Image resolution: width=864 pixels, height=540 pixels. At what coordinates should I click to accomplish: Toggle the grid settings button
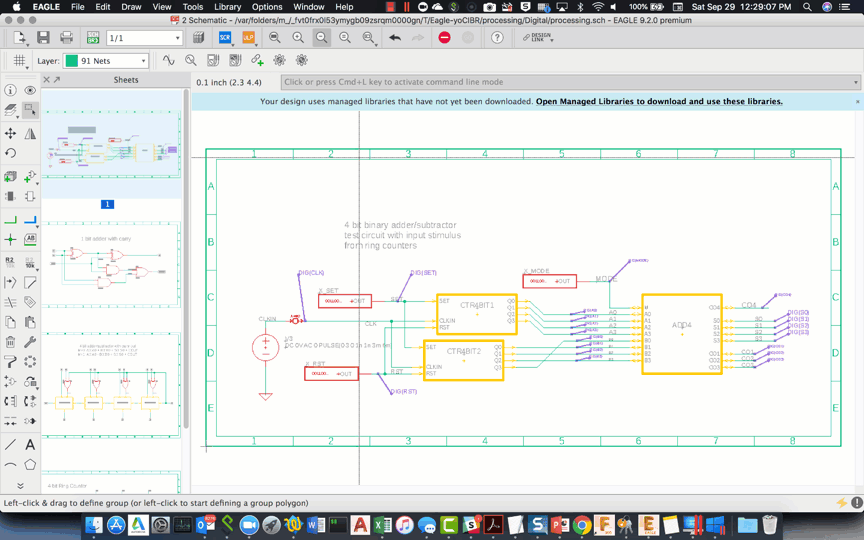click(x=19, y=61)
